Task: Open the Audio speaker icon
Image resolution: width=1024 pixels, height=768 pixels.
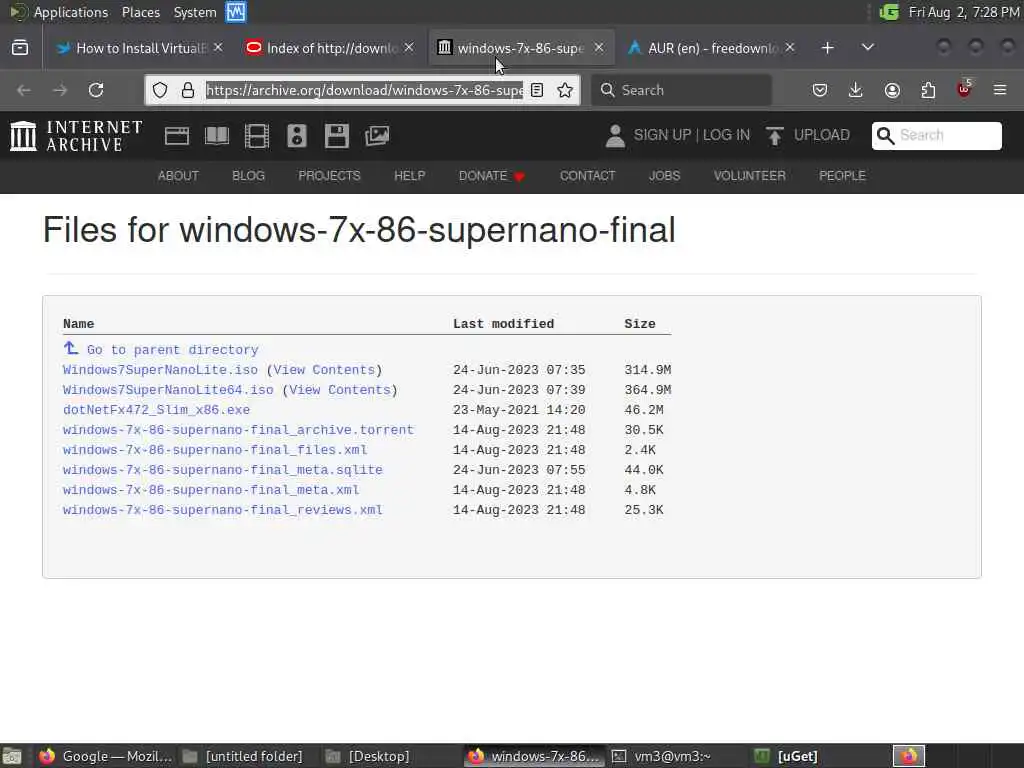Action: (296, 136)
